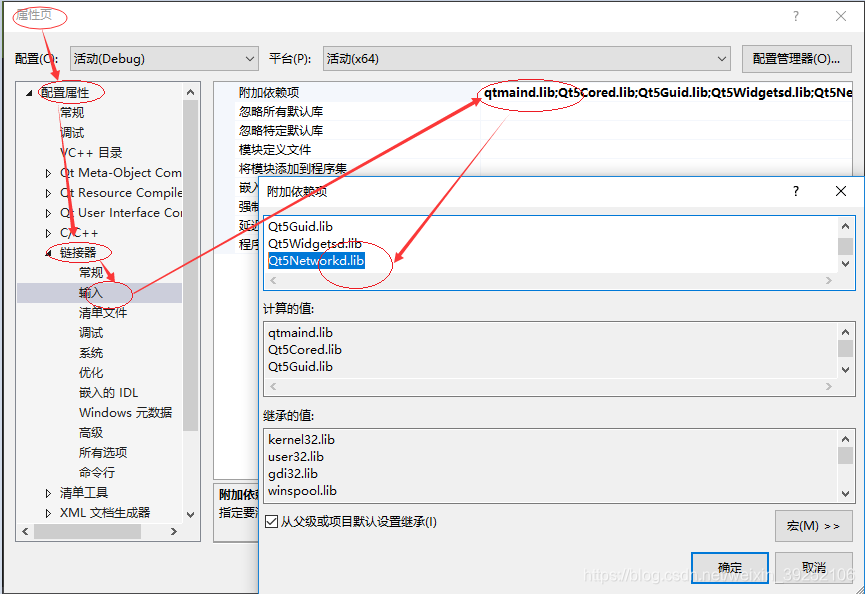Select the 优化 tree item
This screenshot has width=865, height=594.
90,372
